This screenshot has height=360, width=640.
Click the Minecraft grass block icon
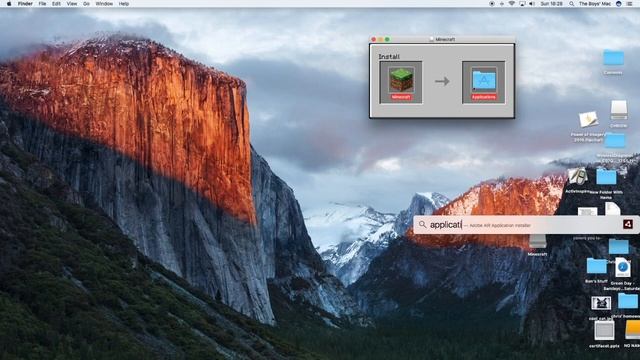click(401, 80)
